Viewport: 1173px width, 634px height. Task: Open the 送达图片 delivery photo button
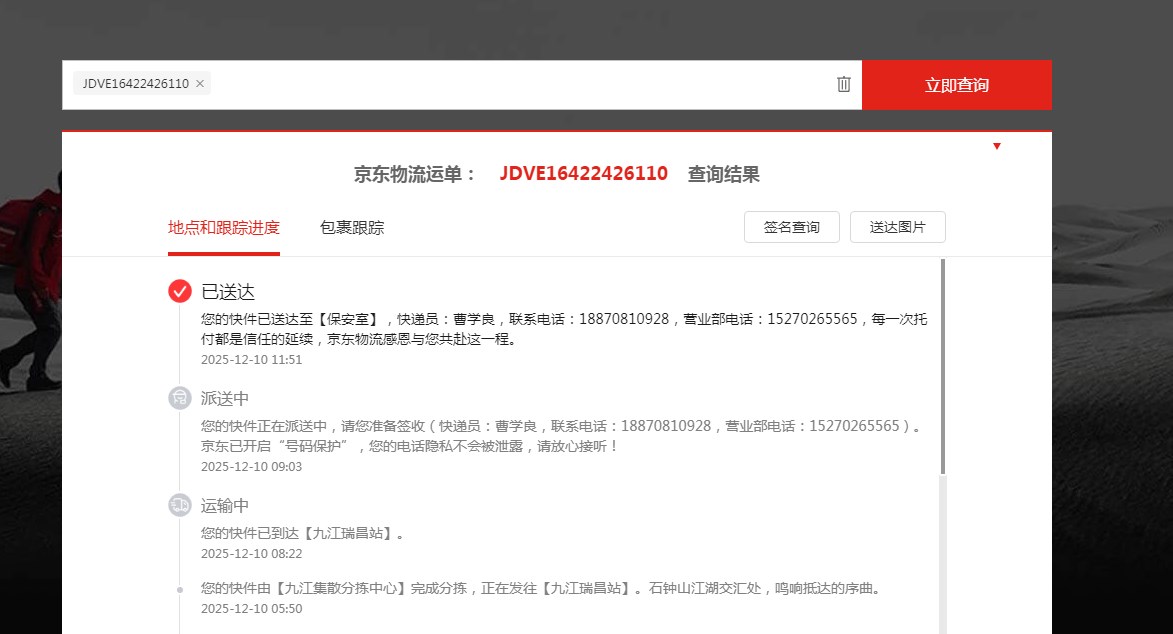coord(897,228)
